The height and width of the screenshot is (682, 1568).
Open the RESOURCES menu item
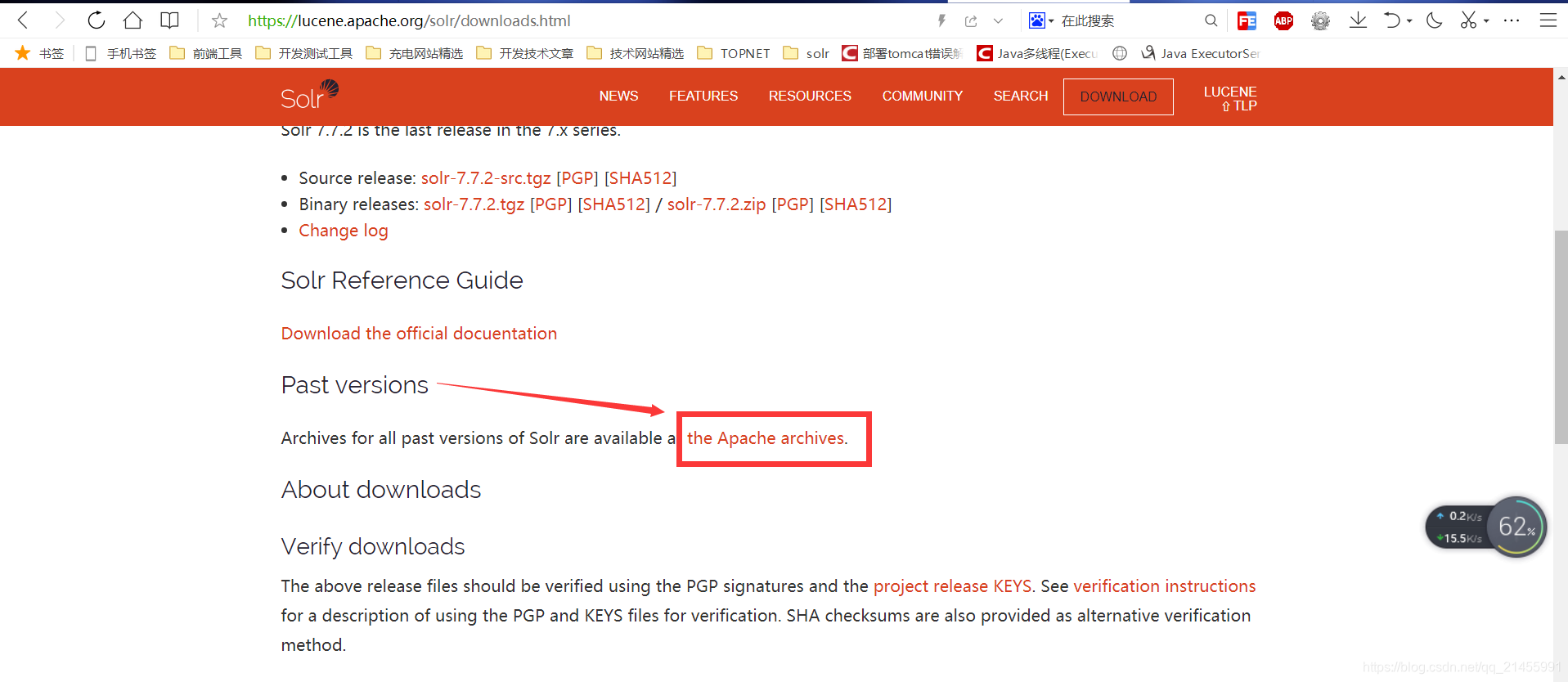point(810,96)
